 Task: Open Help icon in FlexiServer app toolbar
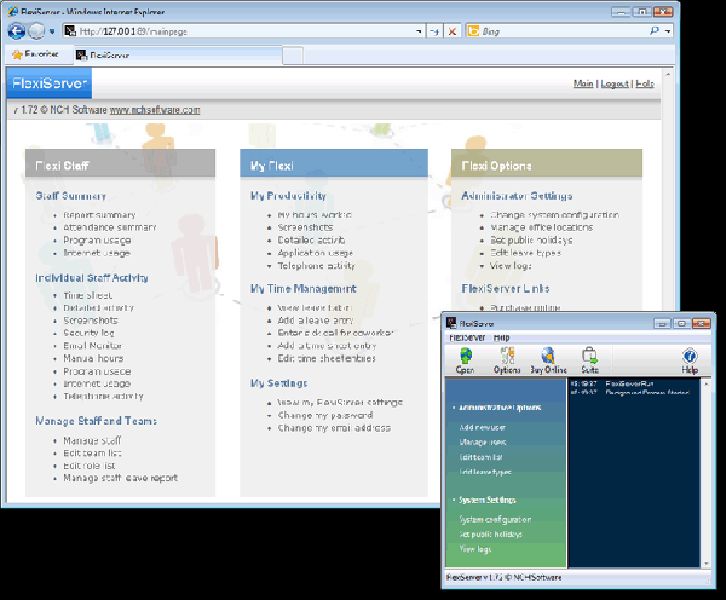689,360
